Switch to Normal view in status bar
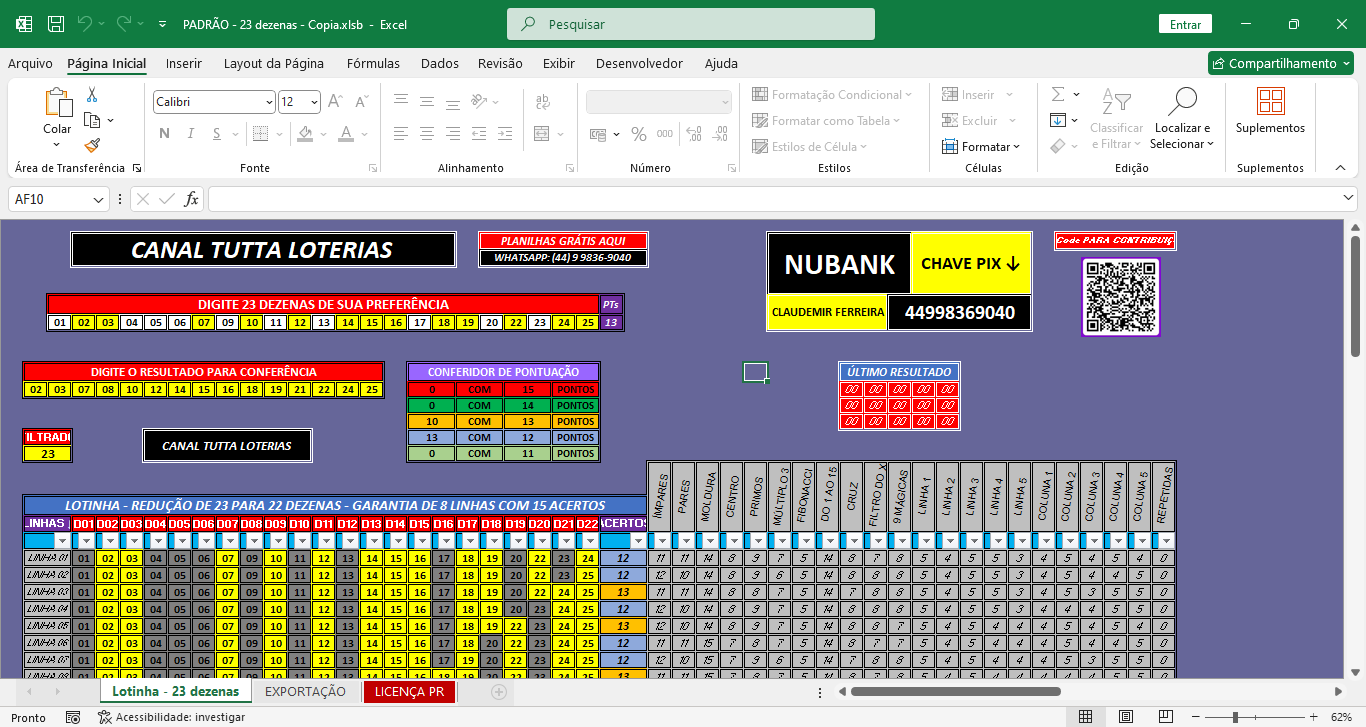This screenshot has width=1366, height=727. click(x=1086, y=717)
